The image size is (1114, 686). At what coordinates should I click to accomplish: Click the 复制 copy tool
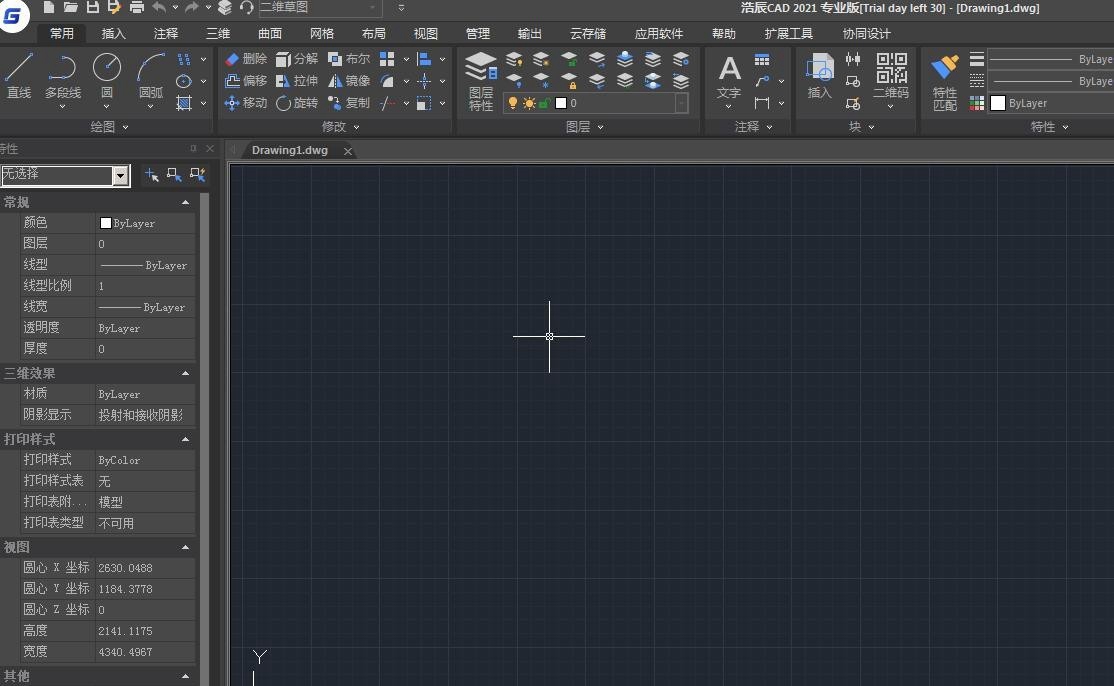pos(349,103)
